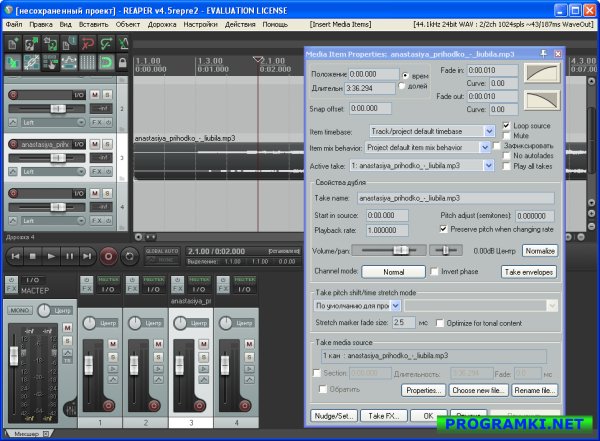
Task: Click the Take envelopes button
Action: tap(528, 272)
